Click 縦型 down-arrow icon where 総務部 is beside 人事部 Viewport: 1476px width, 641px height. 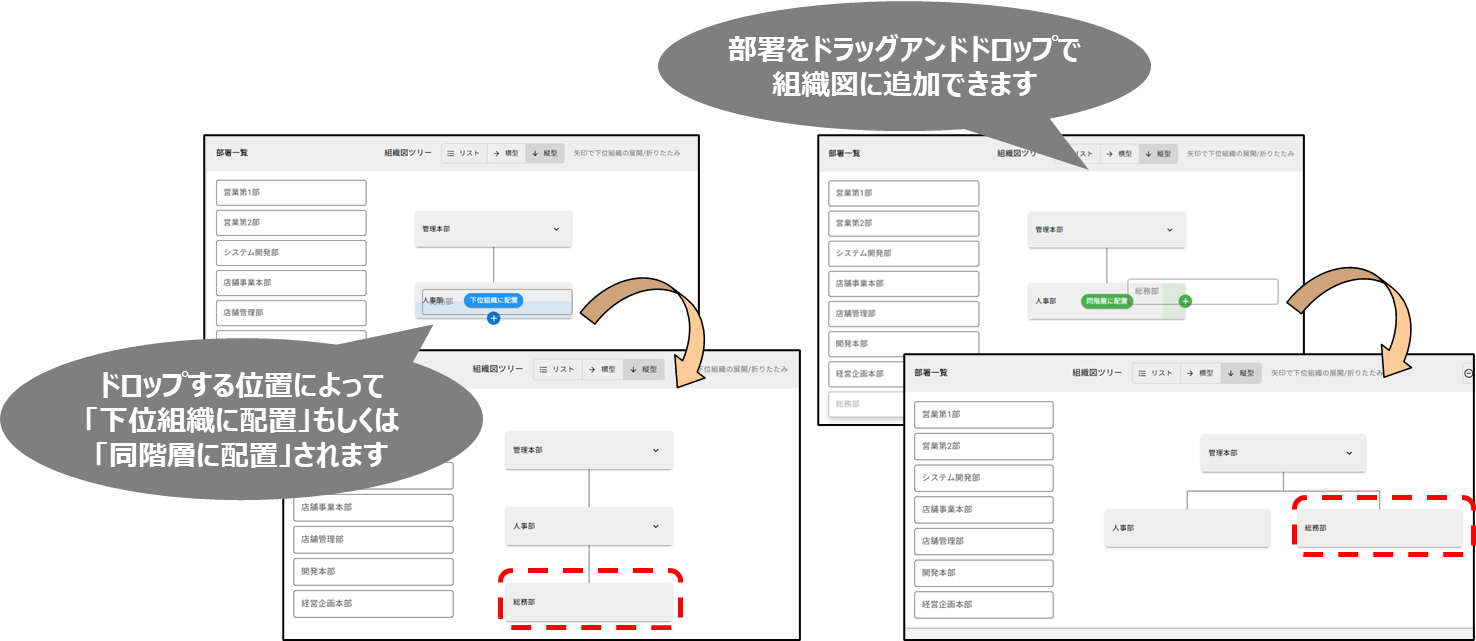coord(1231,373)
